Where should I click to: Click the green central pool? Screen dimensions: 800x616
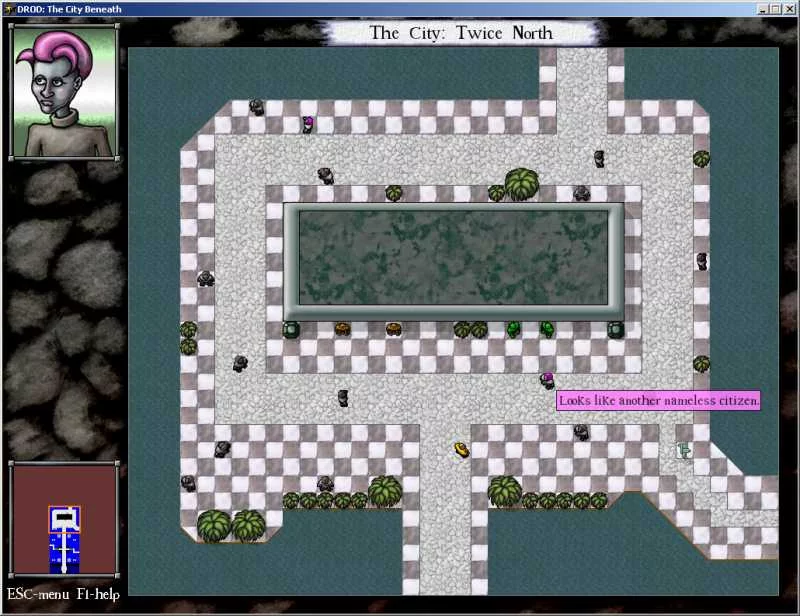pyautogui.click(x=454, y=262)
